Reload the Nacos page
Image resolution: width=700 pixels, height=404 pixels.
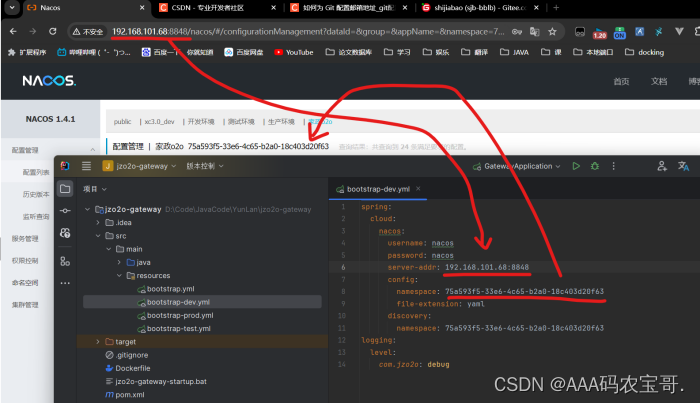coord(53,31)
